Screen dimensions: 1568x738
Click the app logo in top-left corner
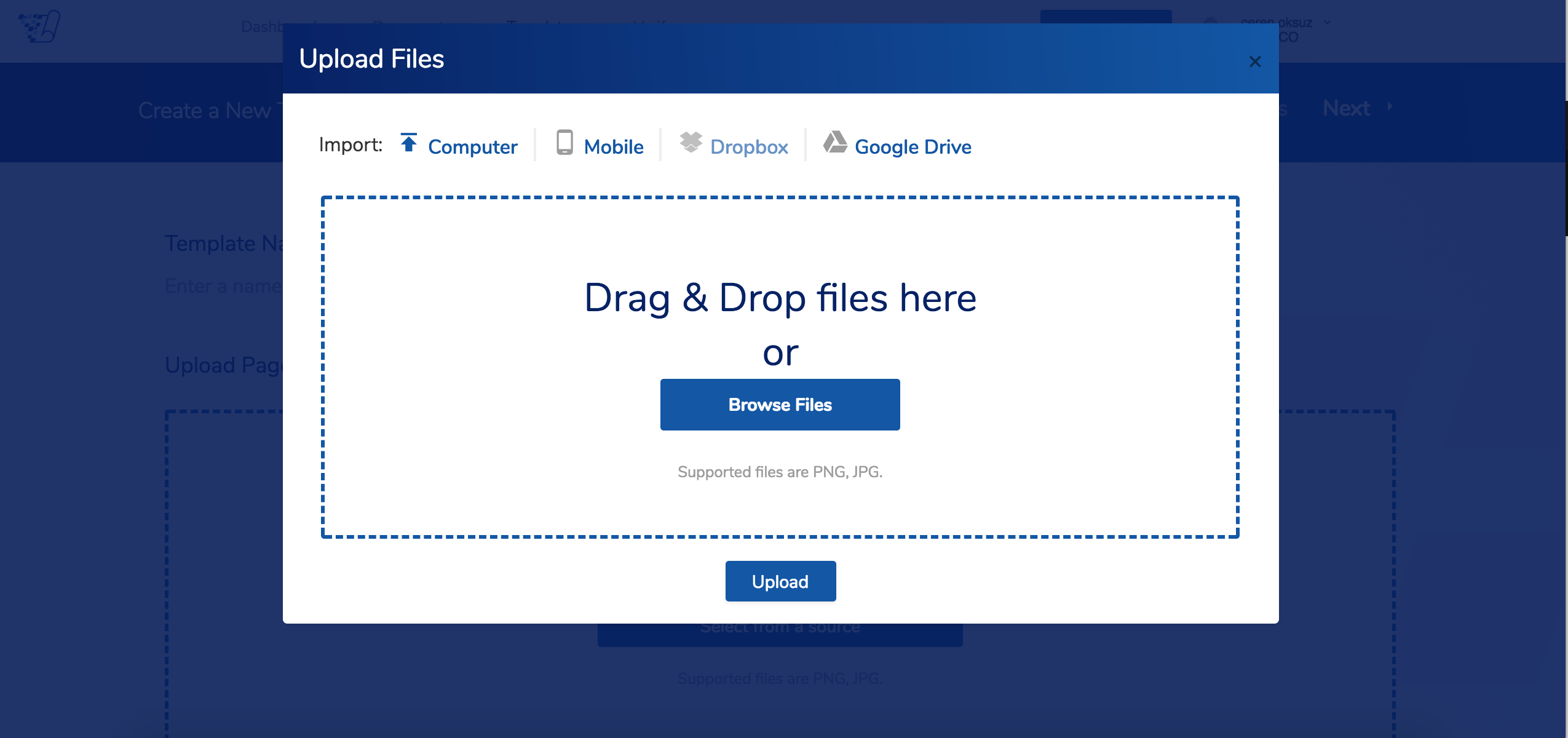[39, 27]
